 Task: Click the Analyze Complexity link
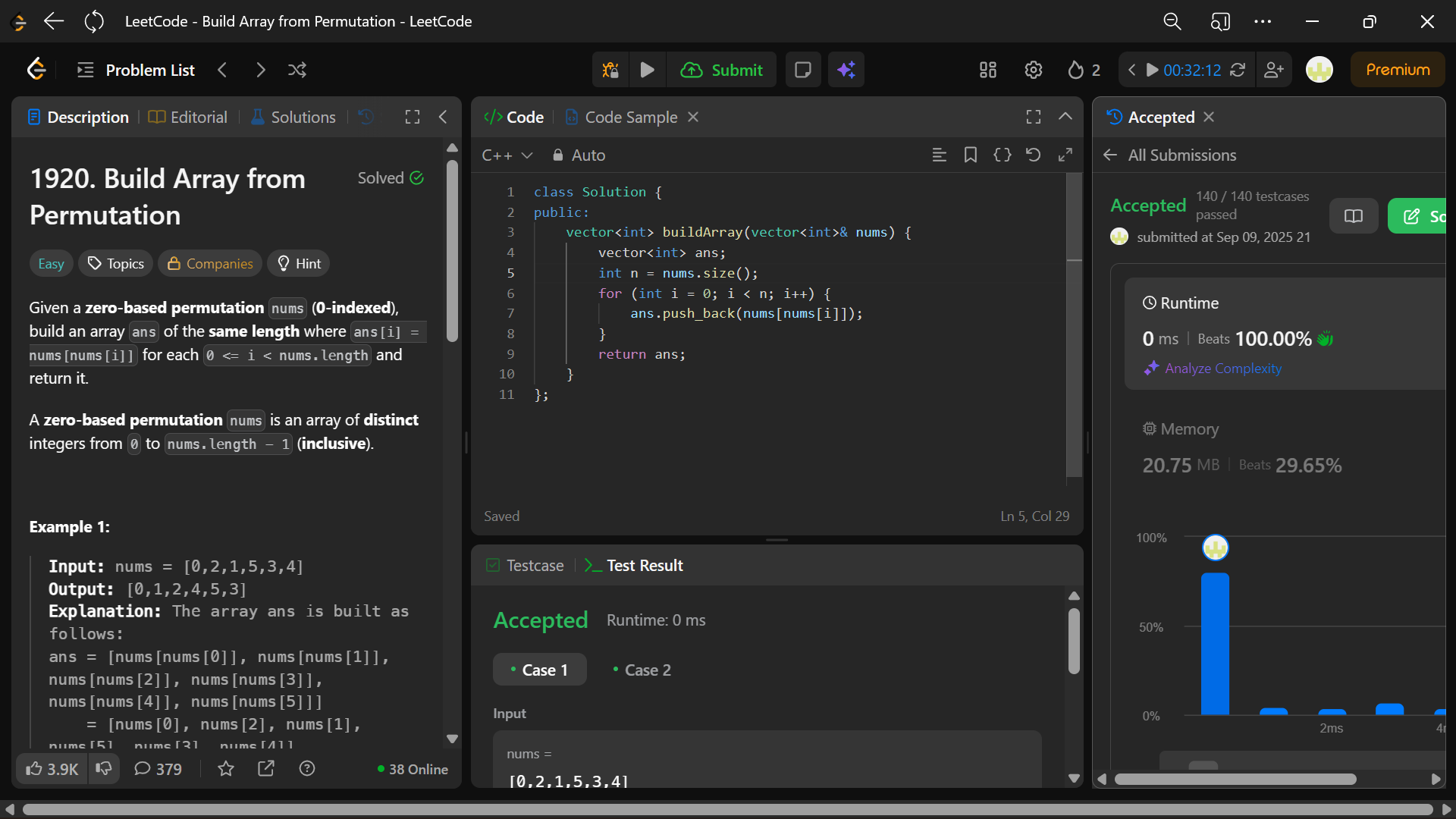click(1222, 369)
